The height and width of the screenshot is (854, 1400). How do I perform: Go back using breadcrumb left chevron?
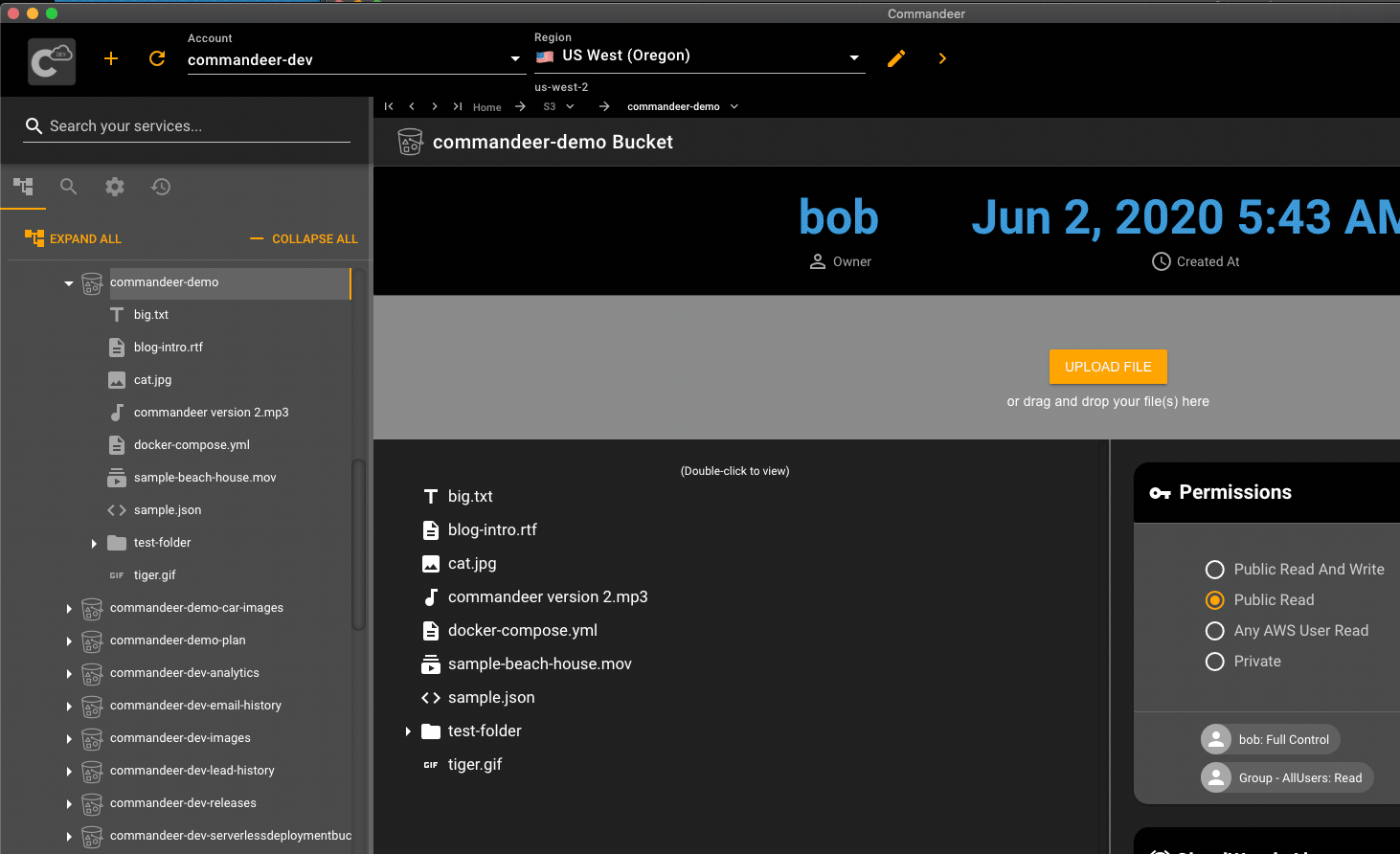click(412, 106)
